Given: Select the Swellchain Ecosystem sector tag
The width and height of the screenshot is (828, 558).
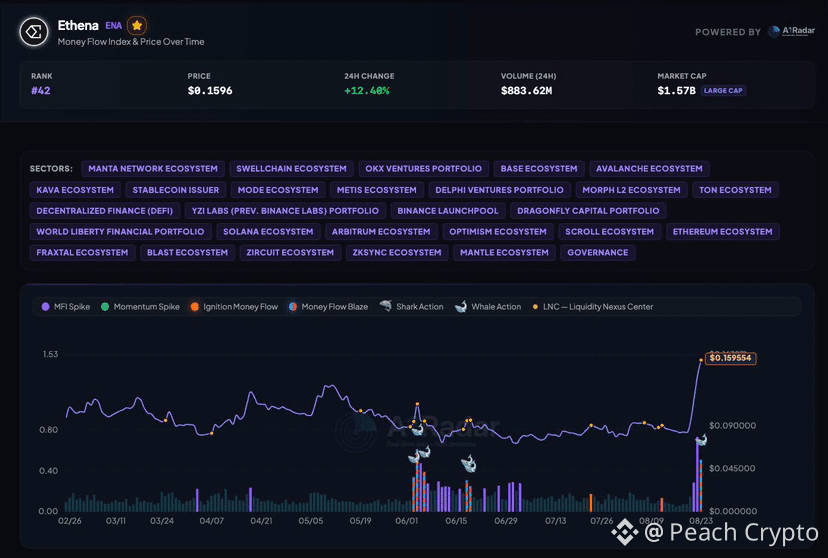Looking at the screenshot, I should tap(291, 168).
